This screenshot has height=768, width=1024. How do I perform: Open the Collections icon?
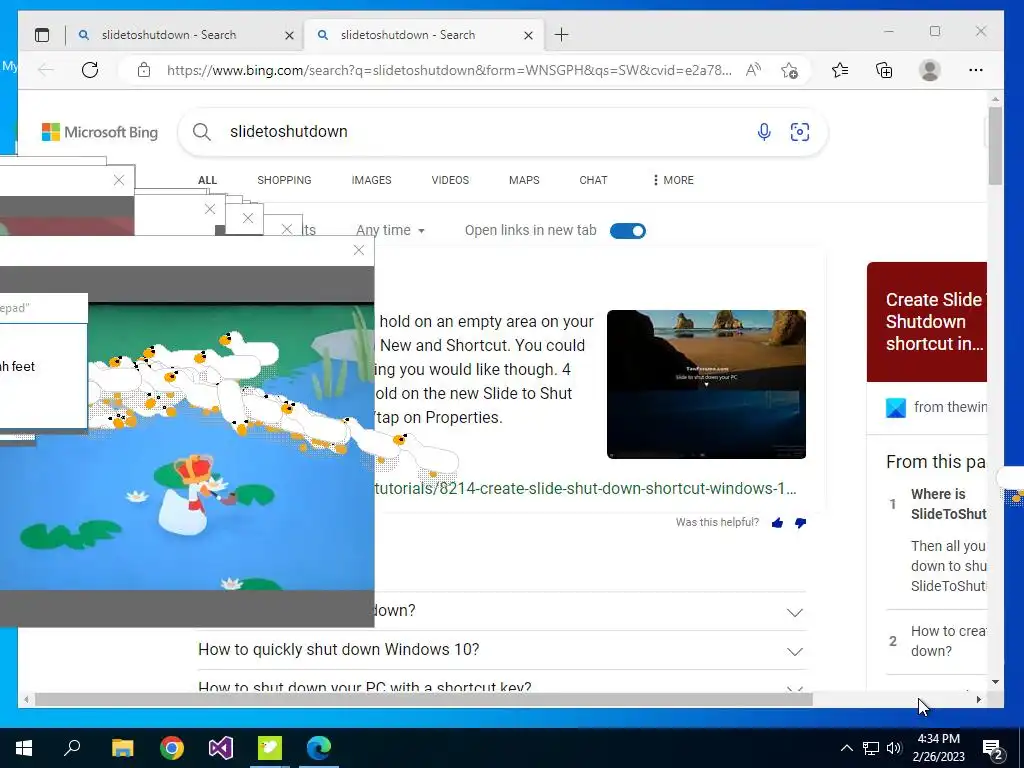884,70
